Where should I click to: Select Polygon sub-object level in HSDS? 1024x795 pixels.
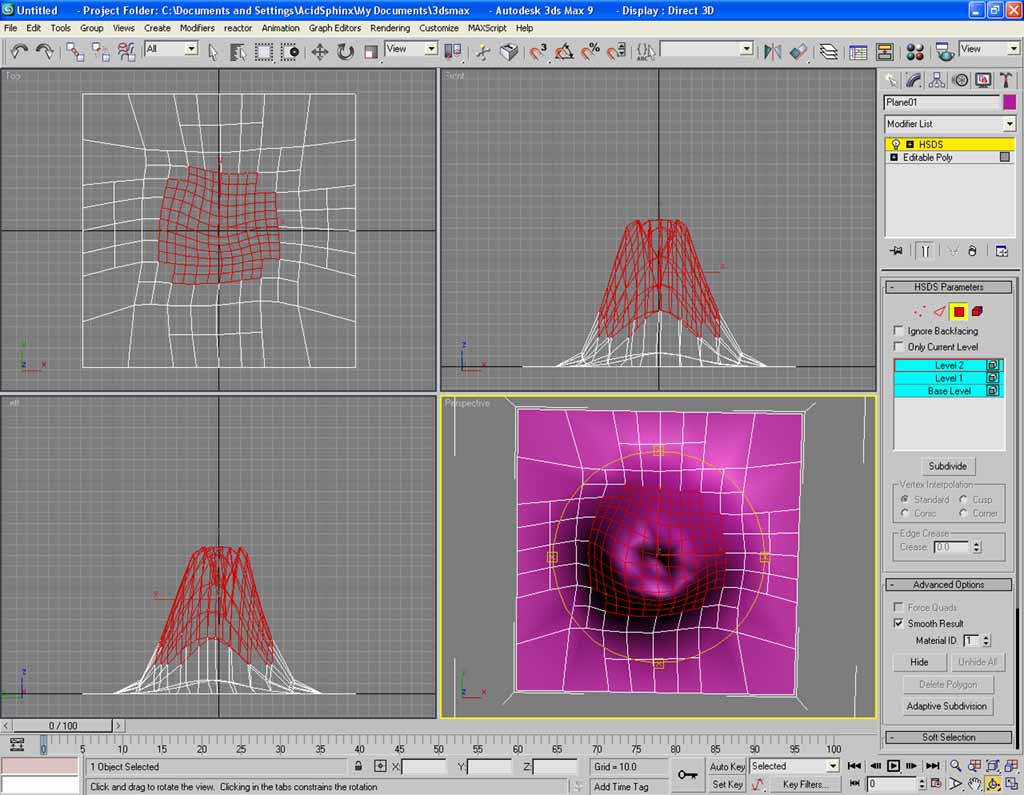coord(958,311)
